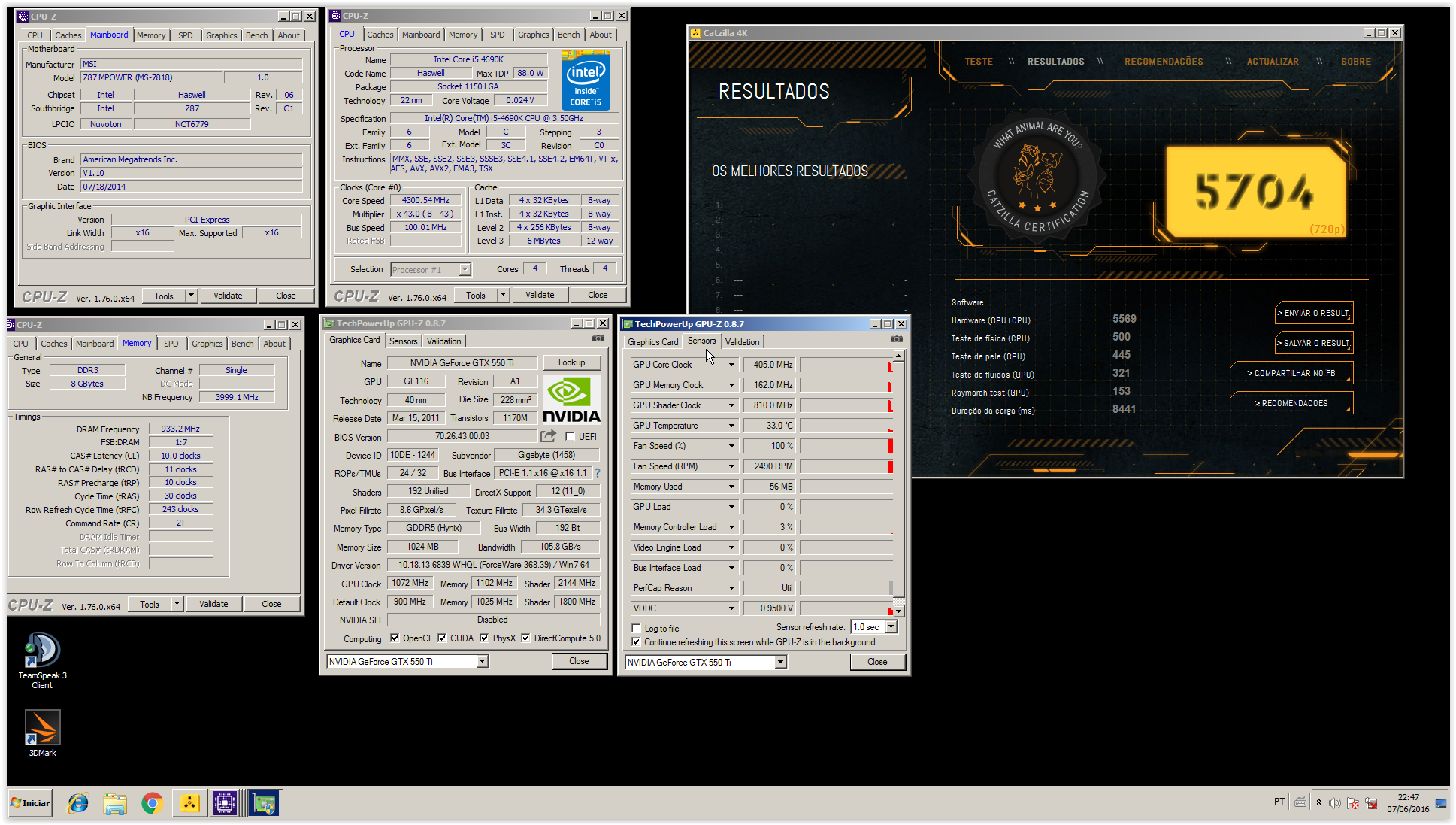
Task: Switch to Validation tab in GPU-Z Sensors window
Action: coord(743,342)
